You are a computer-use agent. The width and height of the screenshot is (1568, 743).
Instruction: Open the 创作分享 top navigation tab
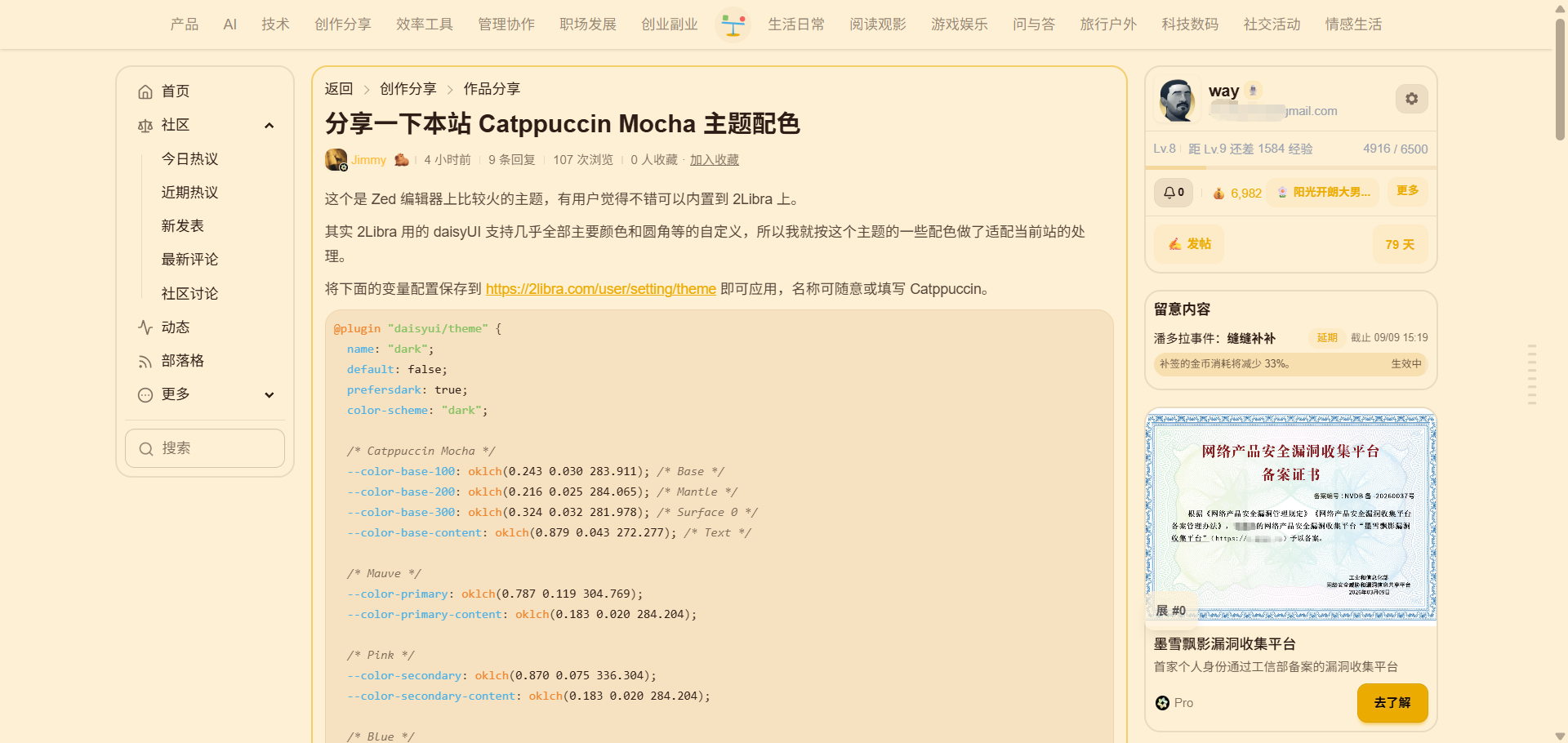[343, 24]
